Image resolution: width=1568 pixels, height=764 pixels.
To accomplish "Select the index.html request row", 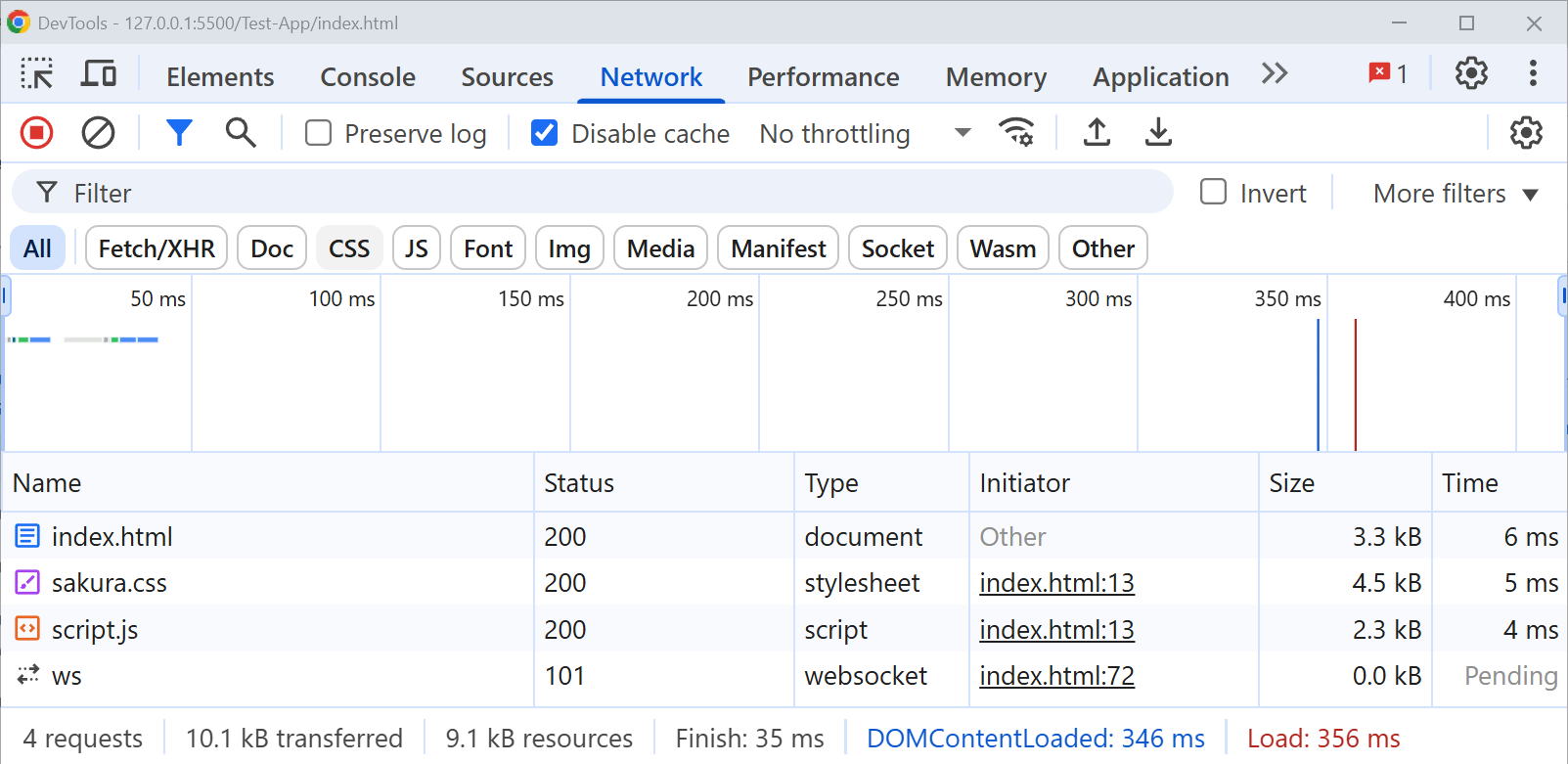I will [784, 536].
